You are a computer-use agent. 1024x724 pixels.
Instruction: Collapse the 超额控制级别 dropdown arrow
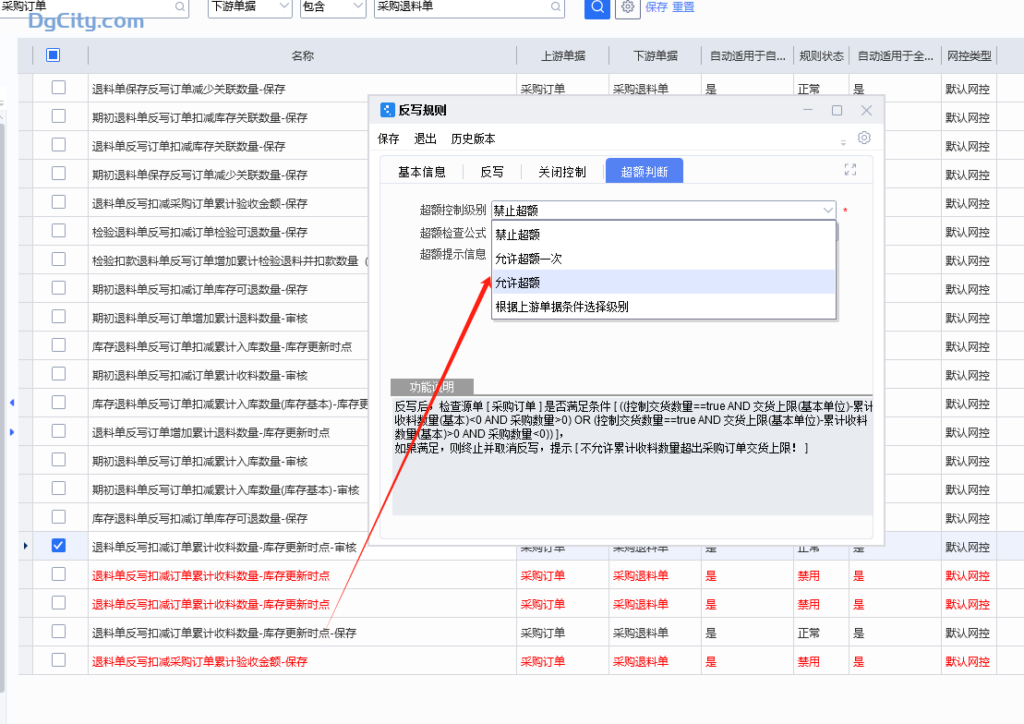pyautogui.click(x=827, y=210)
